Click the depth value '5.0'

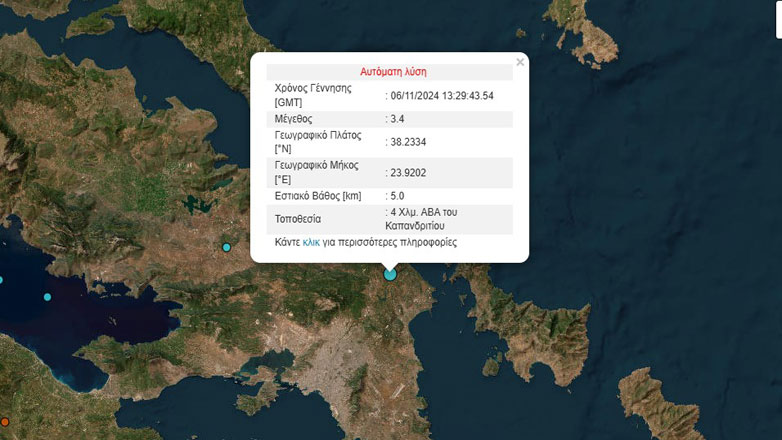pyautogui.click(x=397, y=196)
